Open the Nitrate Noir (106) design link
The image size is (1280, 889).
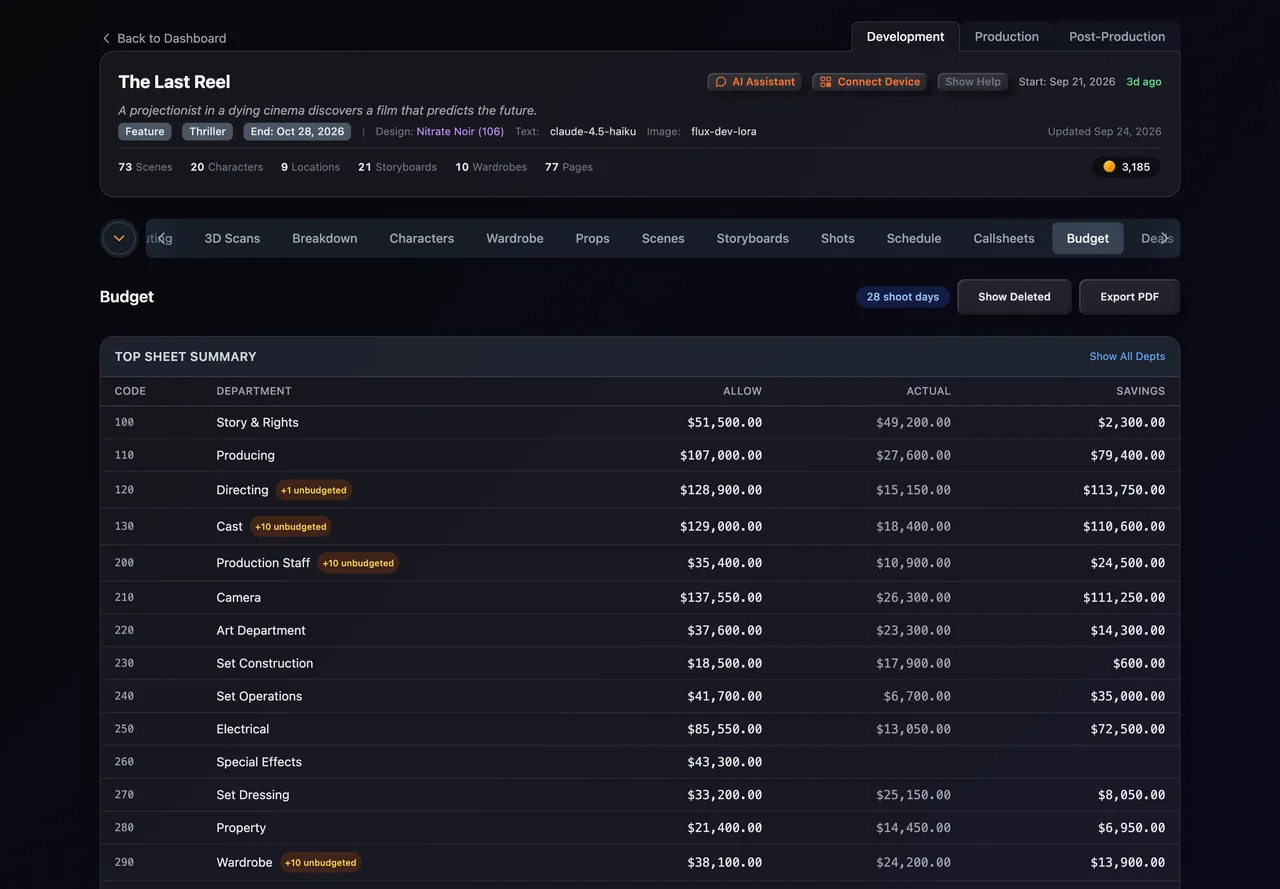[x=460, y=132]
